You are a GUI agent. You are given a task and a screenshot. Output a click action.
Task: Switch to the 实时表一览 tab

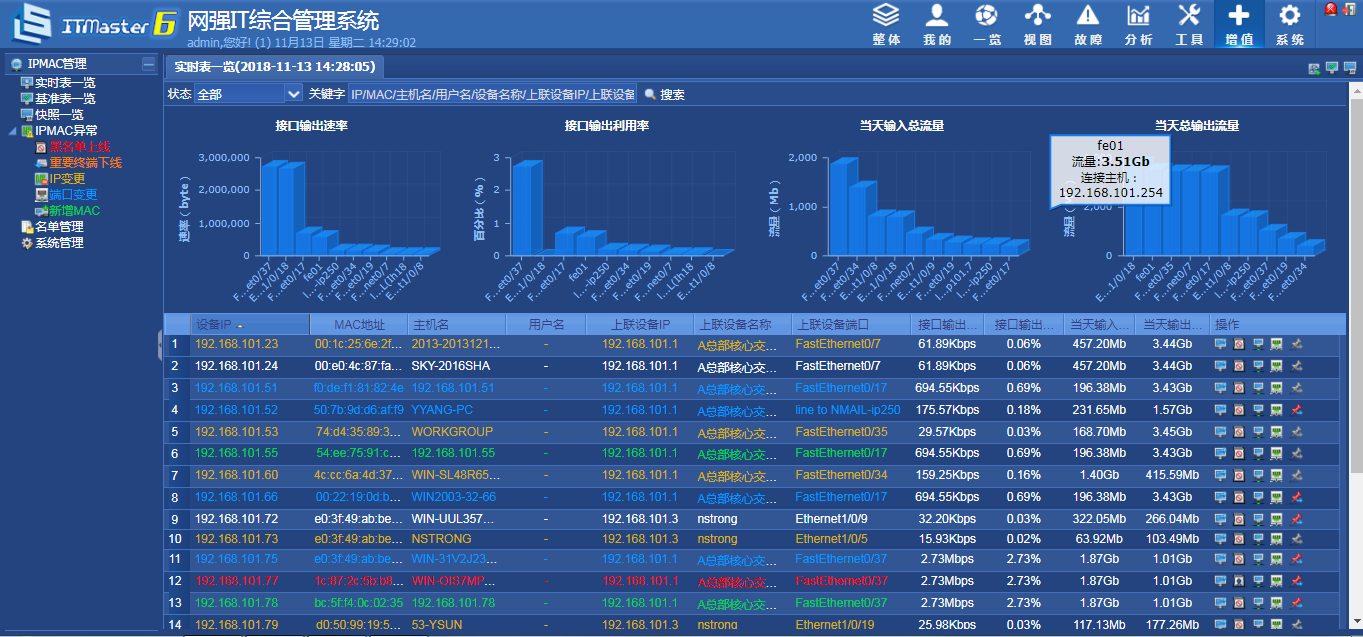275,67
